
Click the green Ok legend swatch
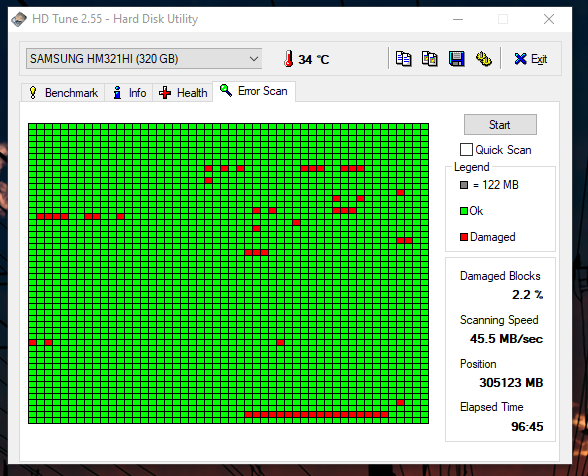(x=464, y=211)
